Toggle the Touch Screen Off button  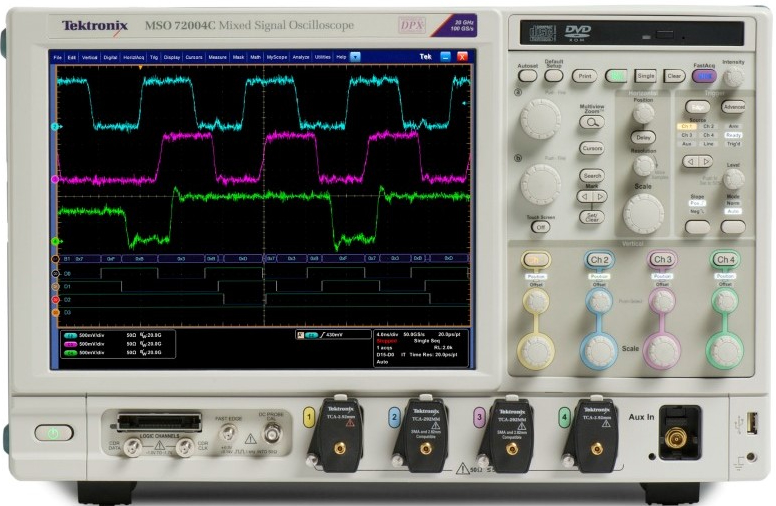point(539,227)
